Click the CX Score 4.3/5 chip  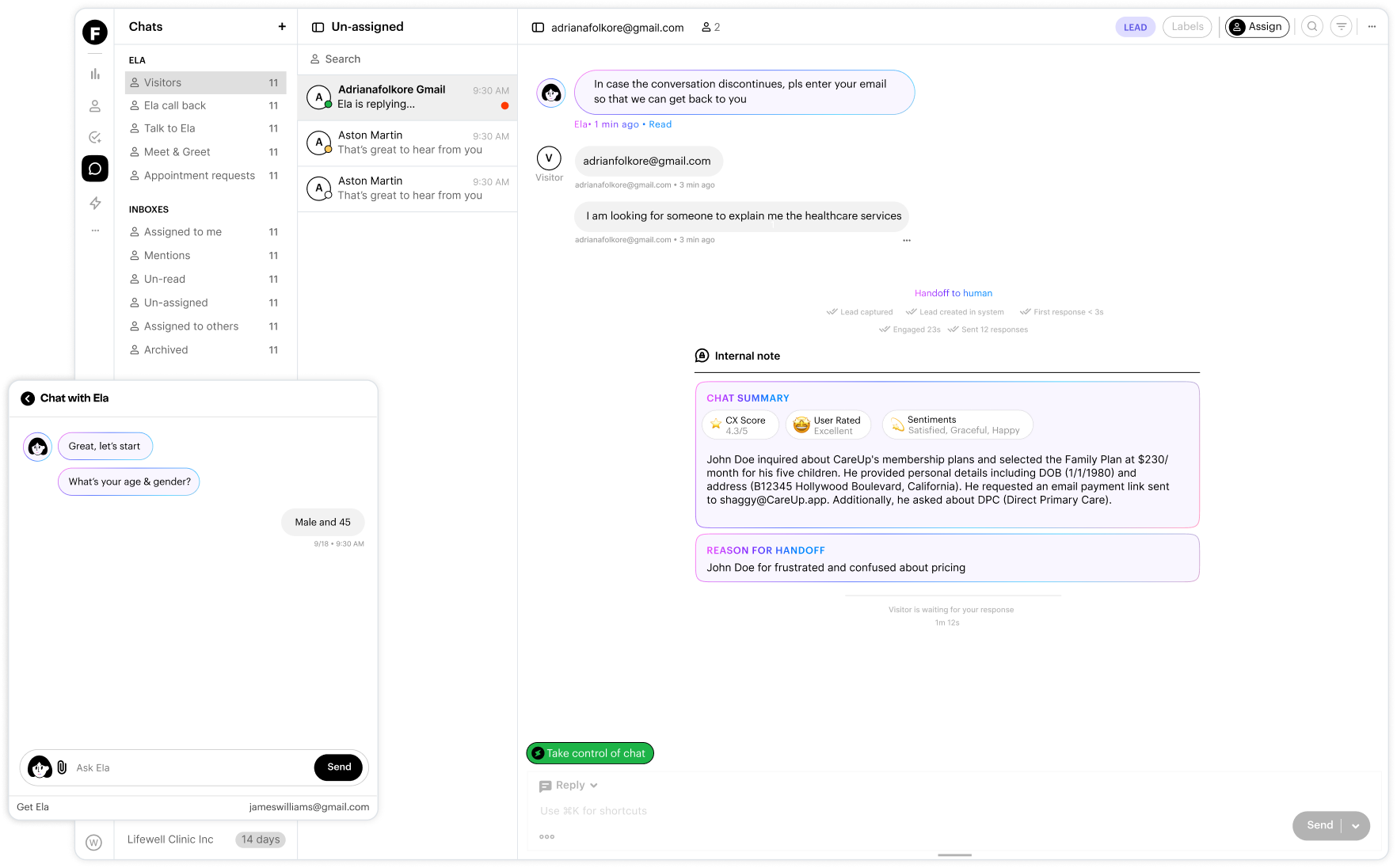(740, 425)
